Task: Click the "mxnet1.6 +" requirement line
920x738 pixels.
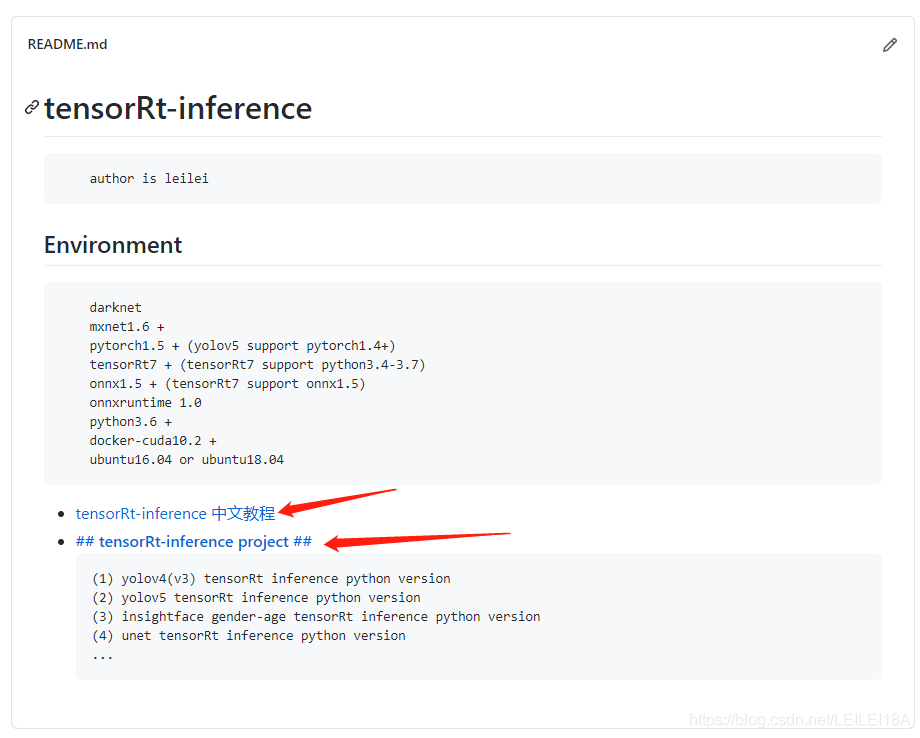Action: tap(127, 326)
